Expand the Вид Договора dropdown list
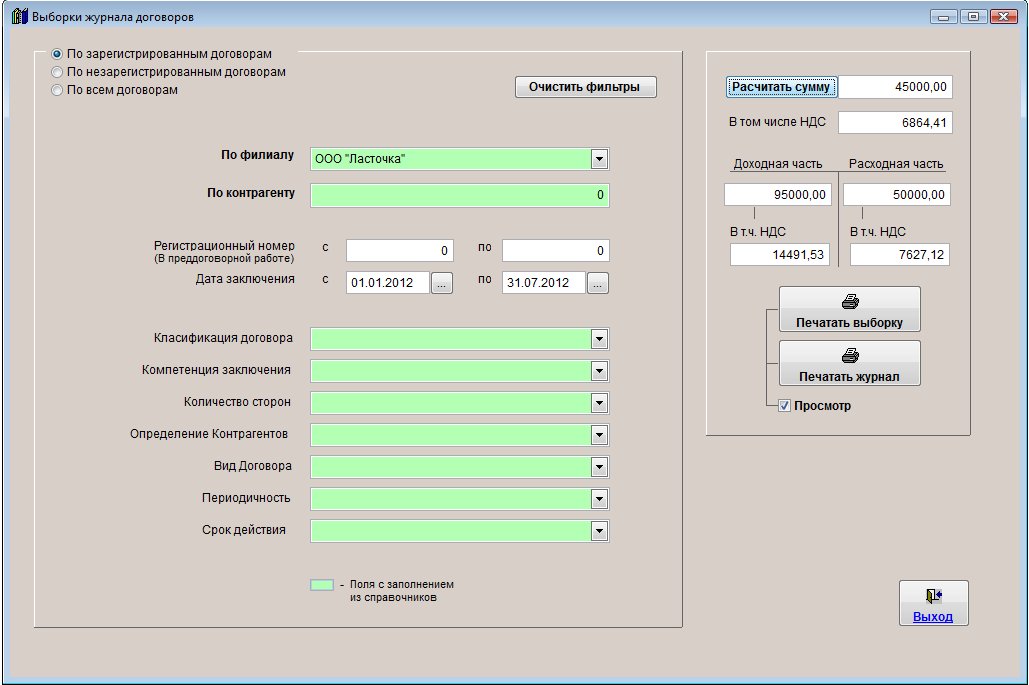Screen dimensions: 1029x685 [x=599, y=467]
